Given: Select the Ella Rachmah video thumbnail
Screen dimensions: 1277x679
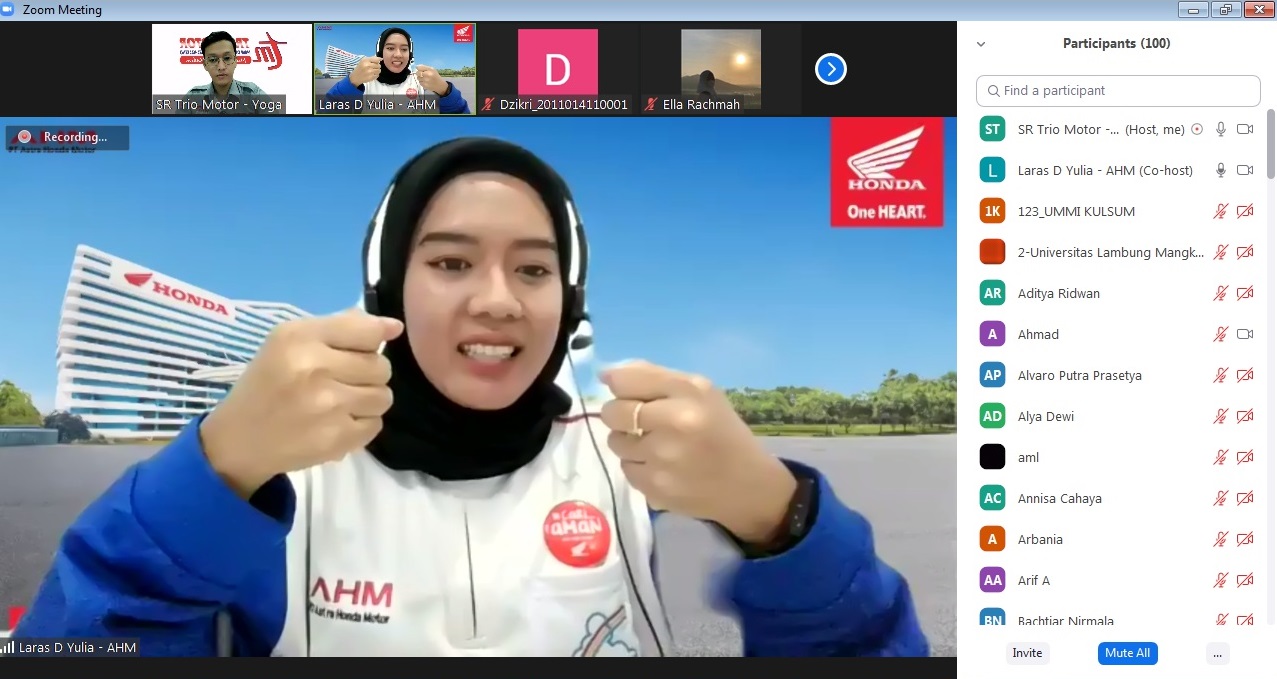Looking at the screenshot, I should 720,69.
